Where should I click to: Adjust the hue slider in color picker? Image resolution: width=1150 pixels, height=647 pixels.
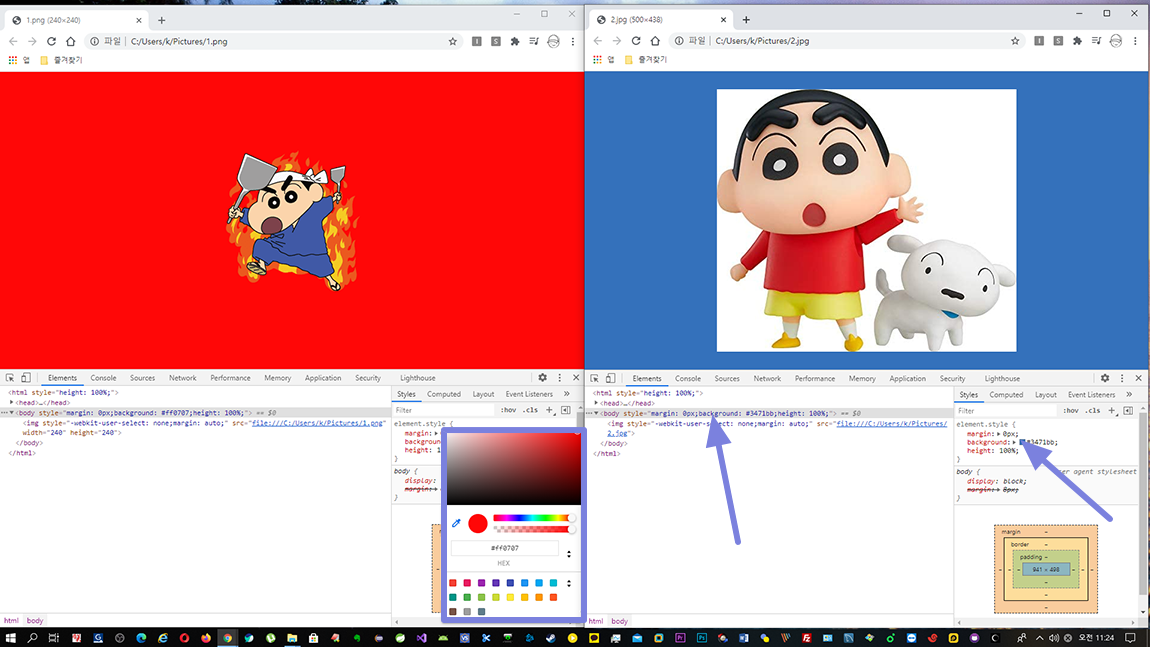pos(533,518)
